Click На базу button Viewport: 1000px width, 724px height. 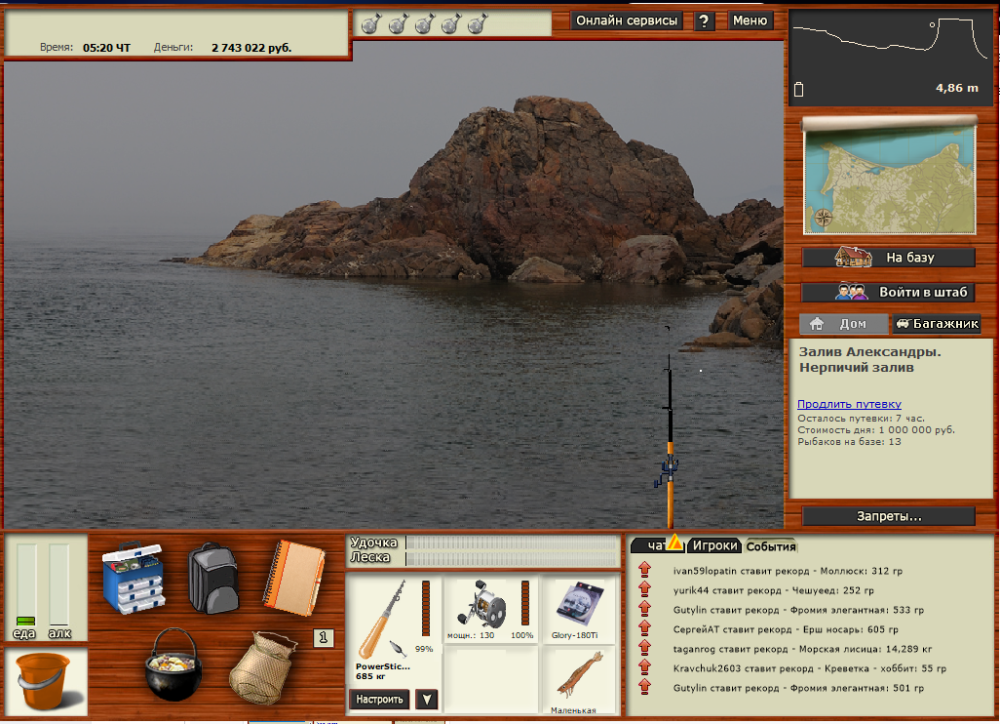click(x=888, y=257)
